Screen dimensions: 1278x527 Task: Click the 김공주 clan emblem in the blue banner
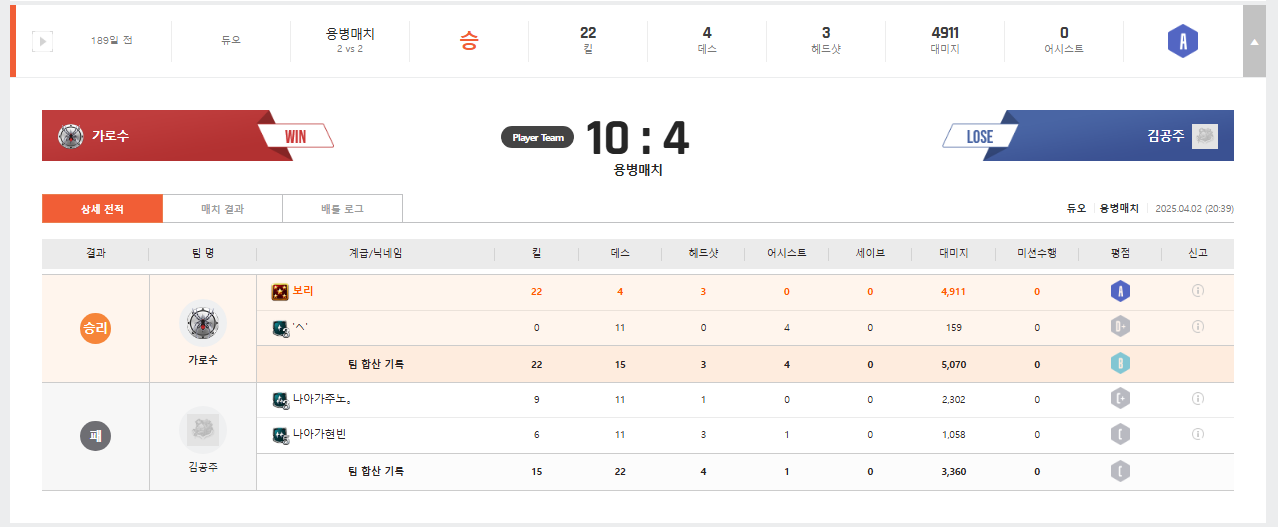(x=1205, y=136)
